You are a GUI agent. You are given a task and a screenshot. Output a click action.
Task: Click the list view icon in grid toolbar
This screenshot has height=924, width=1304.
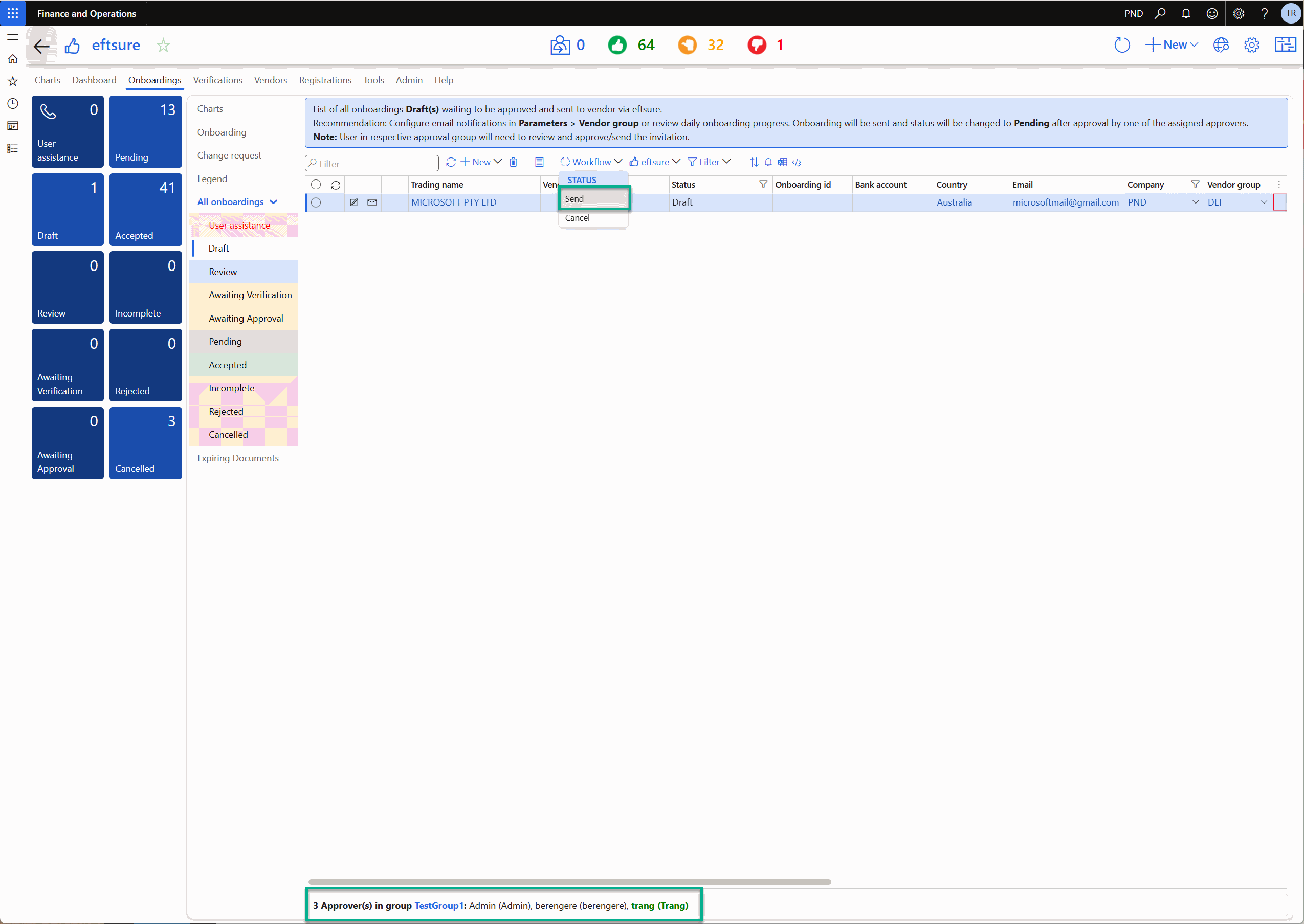[x=540, y=162]
